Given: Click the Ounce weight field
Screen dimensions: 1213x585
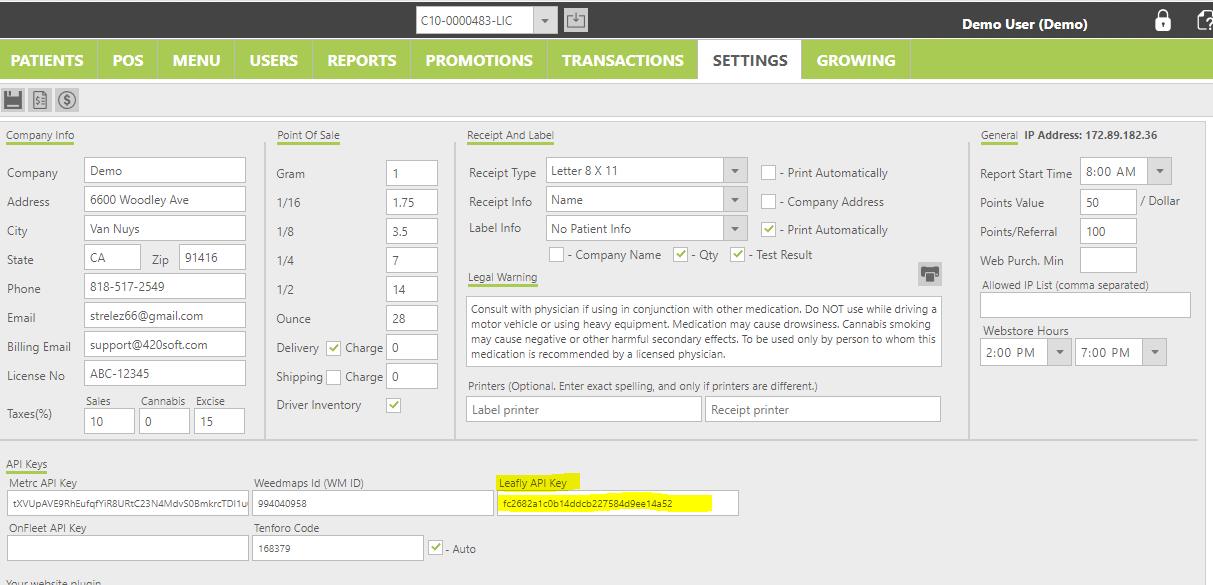Looking at the screenshot, I should (x=412, y=318).
